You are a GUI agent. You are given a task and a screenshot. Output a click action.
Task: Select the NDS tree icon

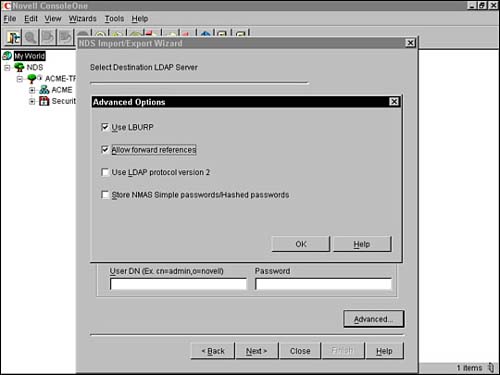[x=19, y=67]
